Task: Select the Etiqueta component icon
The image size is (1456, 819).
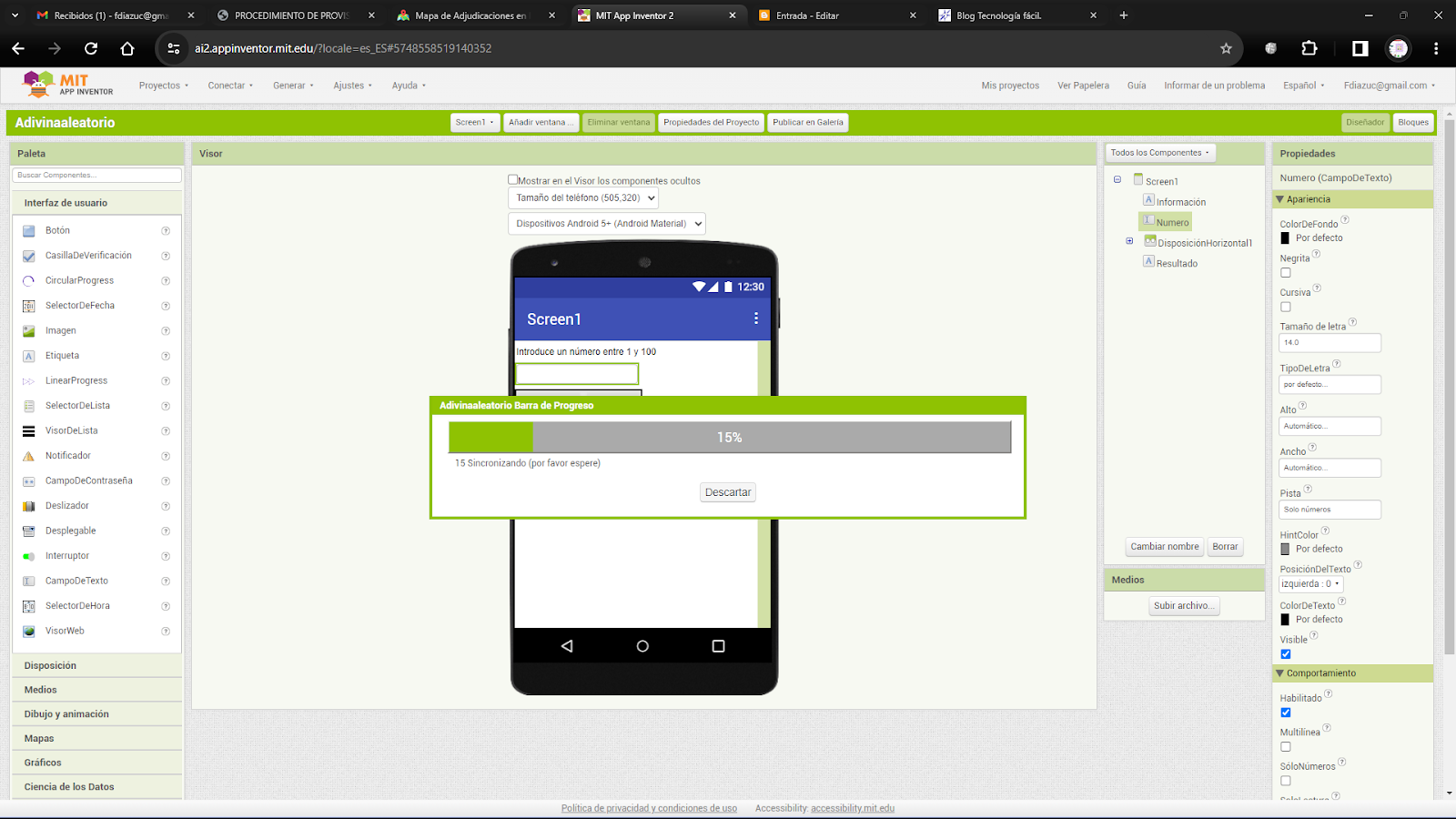Action: (29, 356)
